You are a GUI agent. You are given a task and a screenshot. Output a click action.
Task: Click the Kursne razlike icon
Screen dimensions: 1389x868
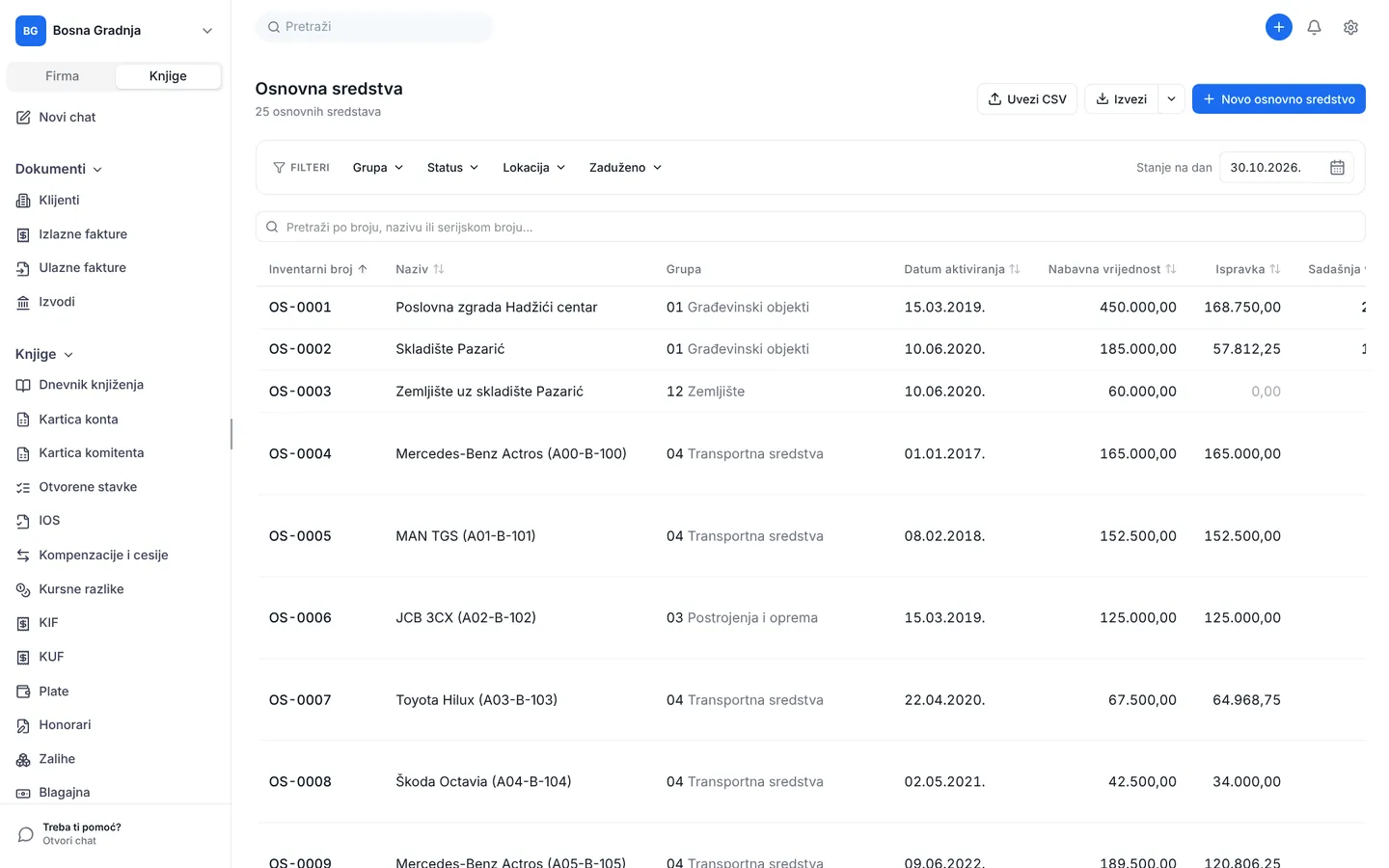click(x=23, y=589)
